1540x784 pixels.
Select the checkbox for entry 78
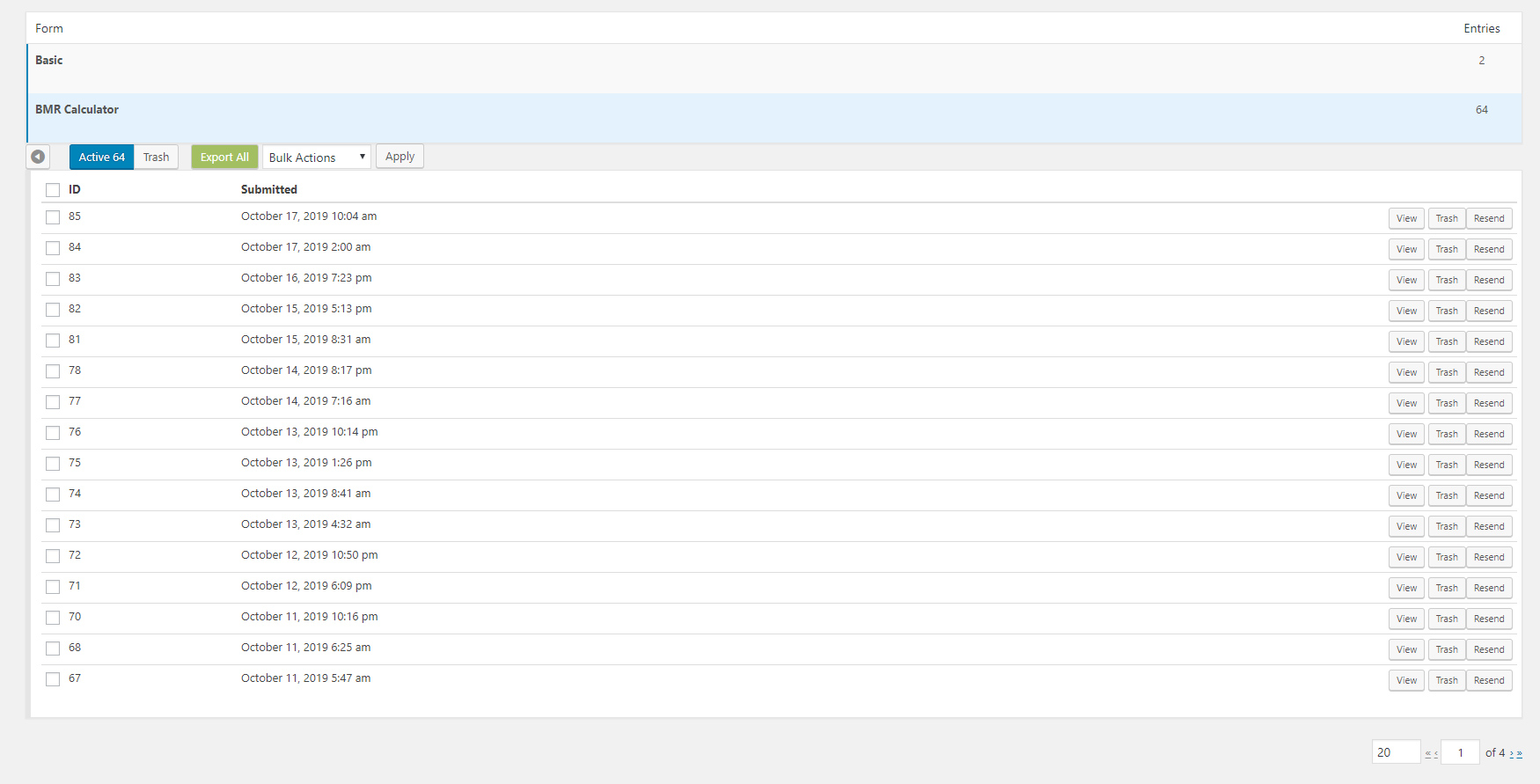pyautogui.click(x=53, y=371)
